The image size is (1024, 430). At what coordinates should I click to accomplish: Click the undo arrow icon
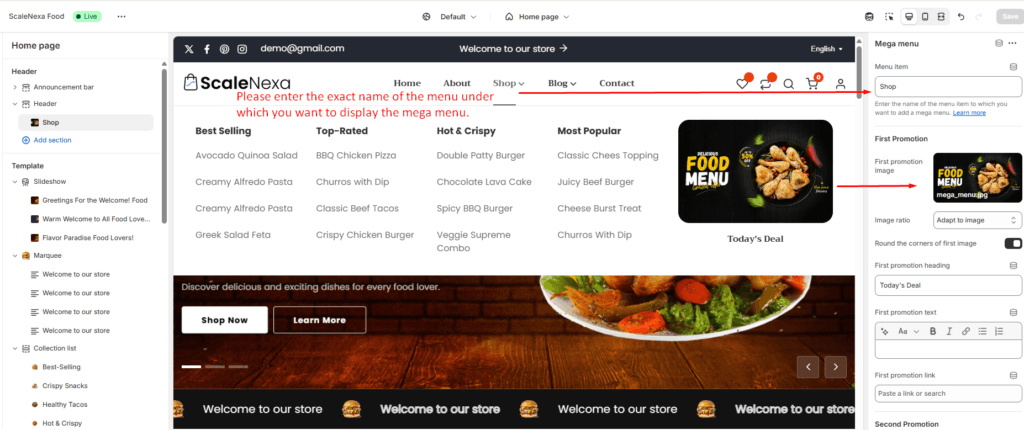click(x=961, y=16)
